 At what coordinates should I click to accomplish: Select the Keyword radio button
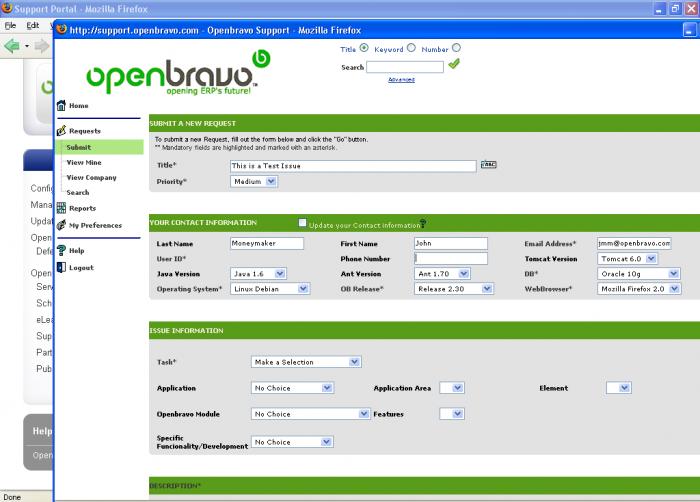(x=411, y=48)
